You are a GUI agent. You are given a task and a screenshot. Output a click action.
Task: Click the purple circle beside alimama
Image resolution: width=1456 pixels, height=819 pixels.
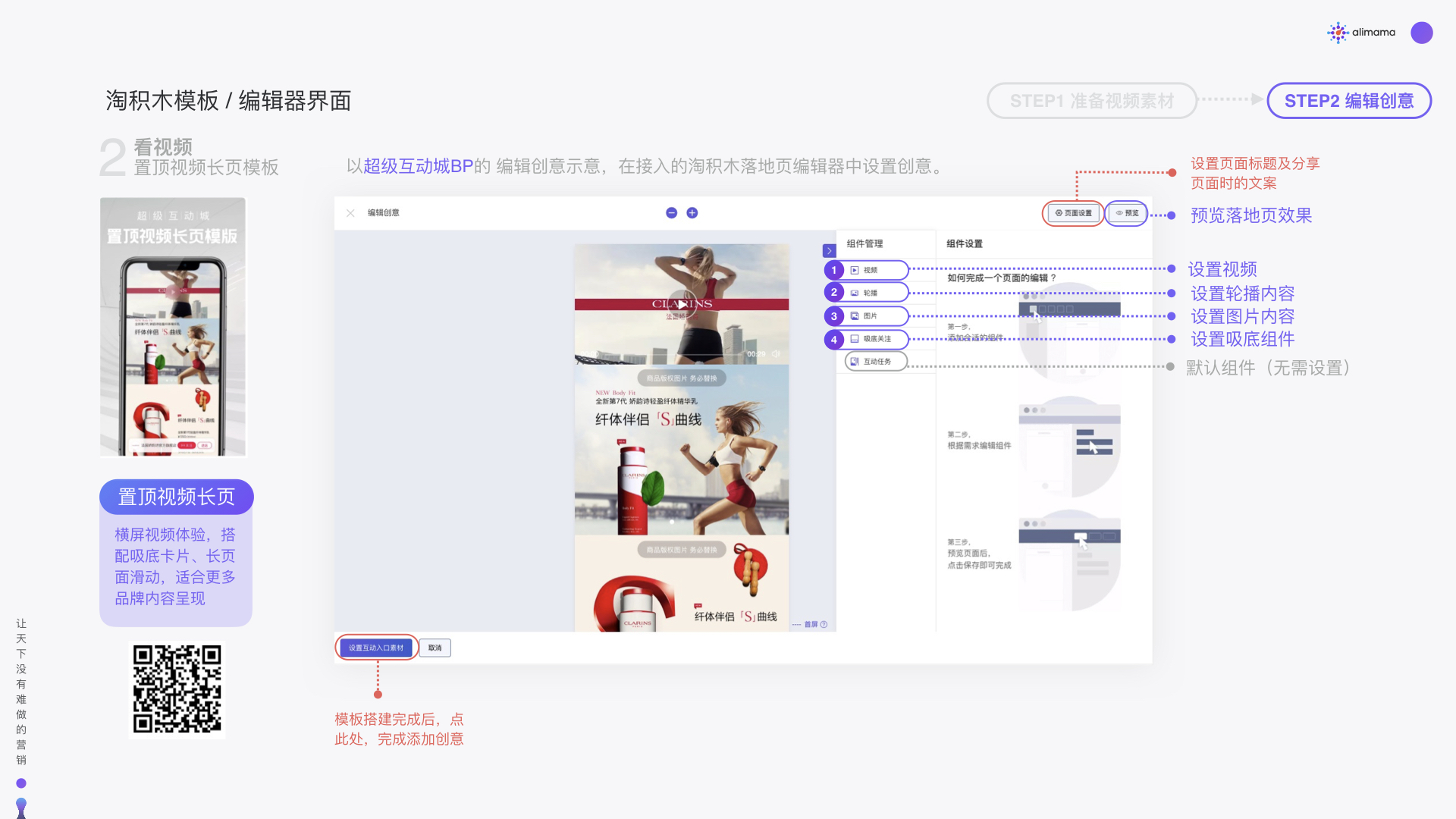(1422, 33)
